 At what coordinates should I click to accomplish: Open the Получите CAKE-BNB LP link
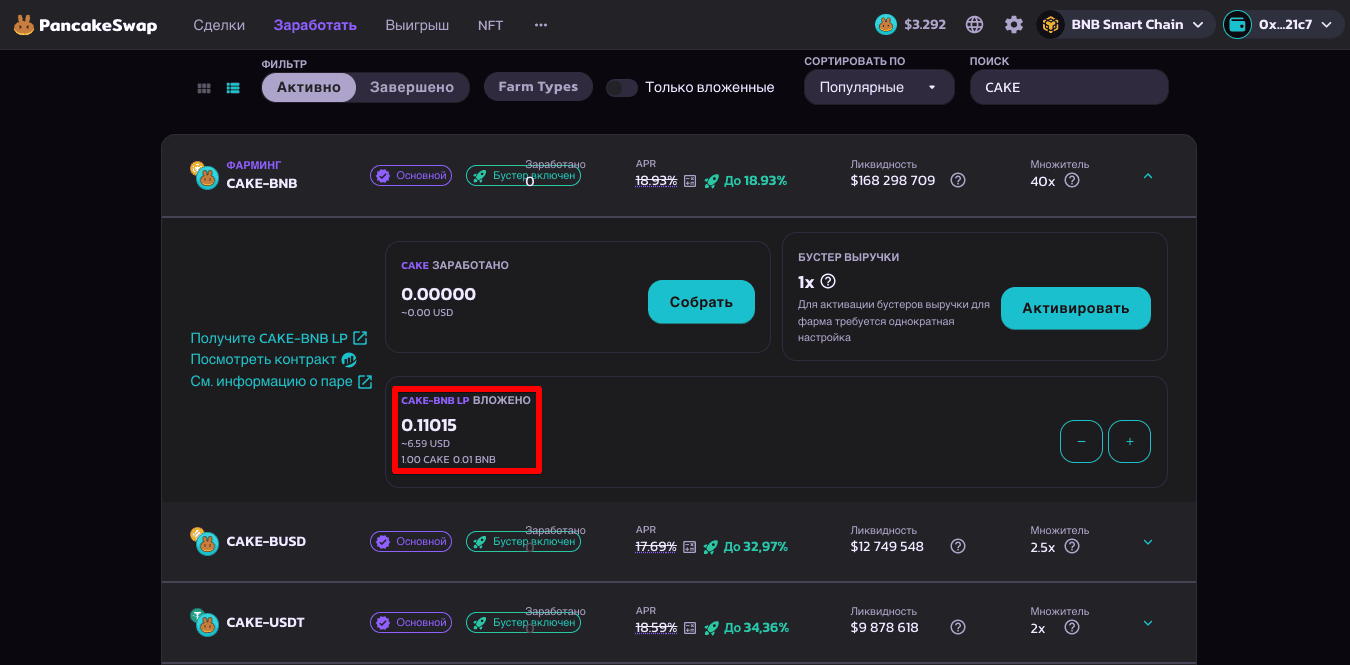click(279, 338)
